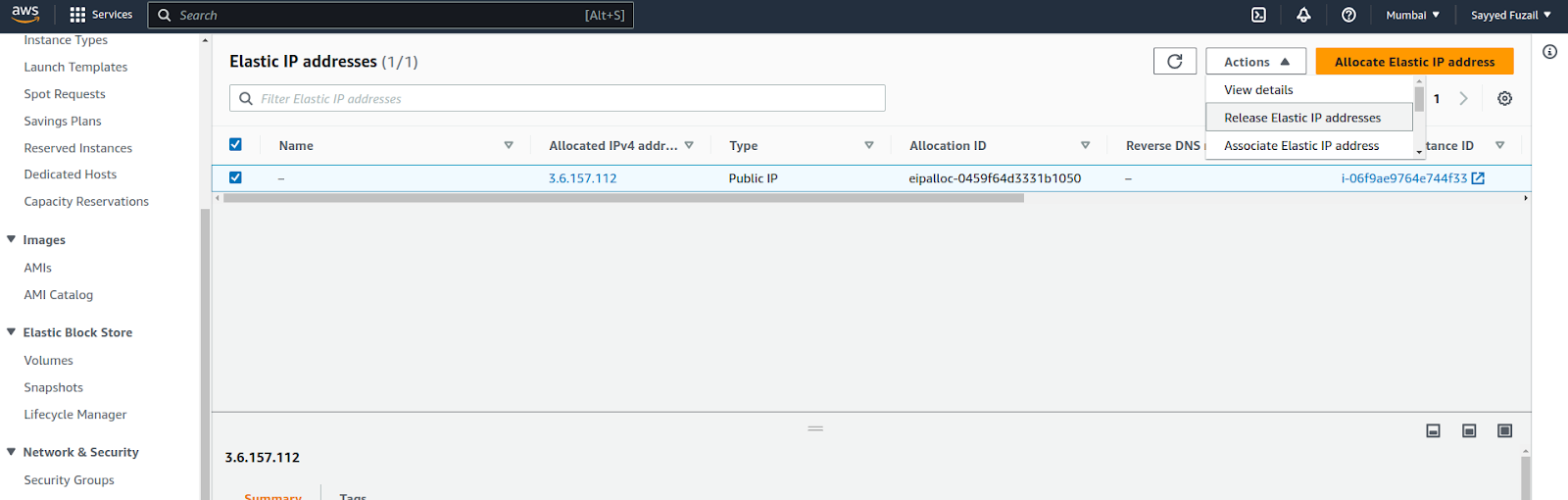Viewport: 1568px width, 500px height.
Task: Click the AWS logo home icon
Action: pos(25,14)
